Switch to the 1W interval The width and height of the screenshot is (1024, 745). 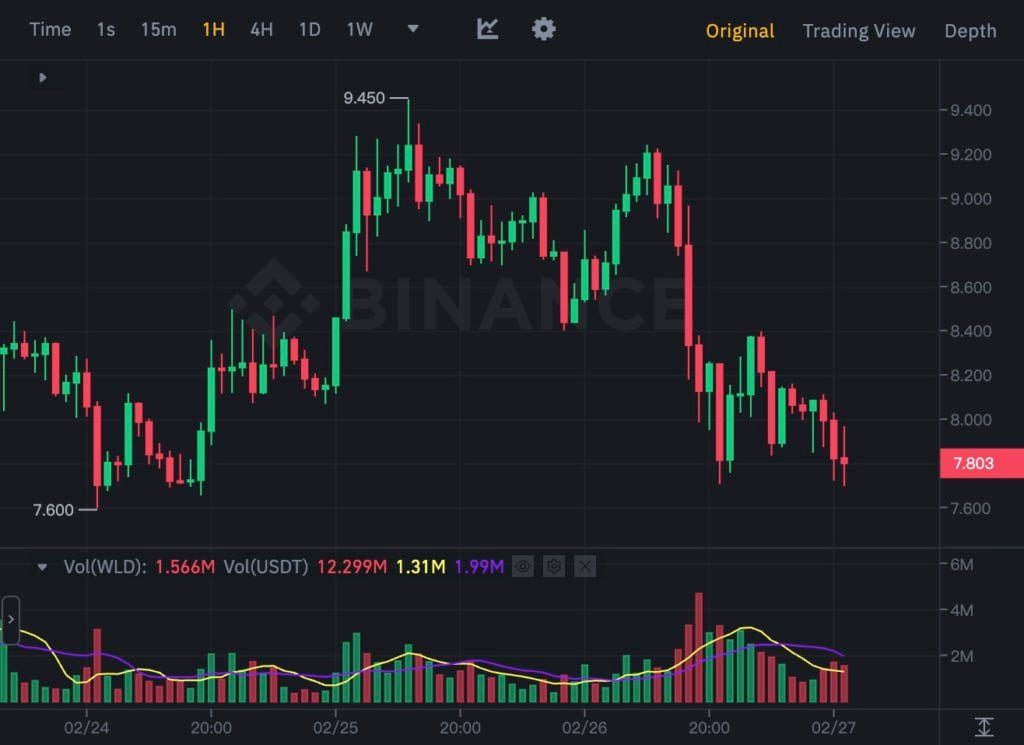click(359, 30)
